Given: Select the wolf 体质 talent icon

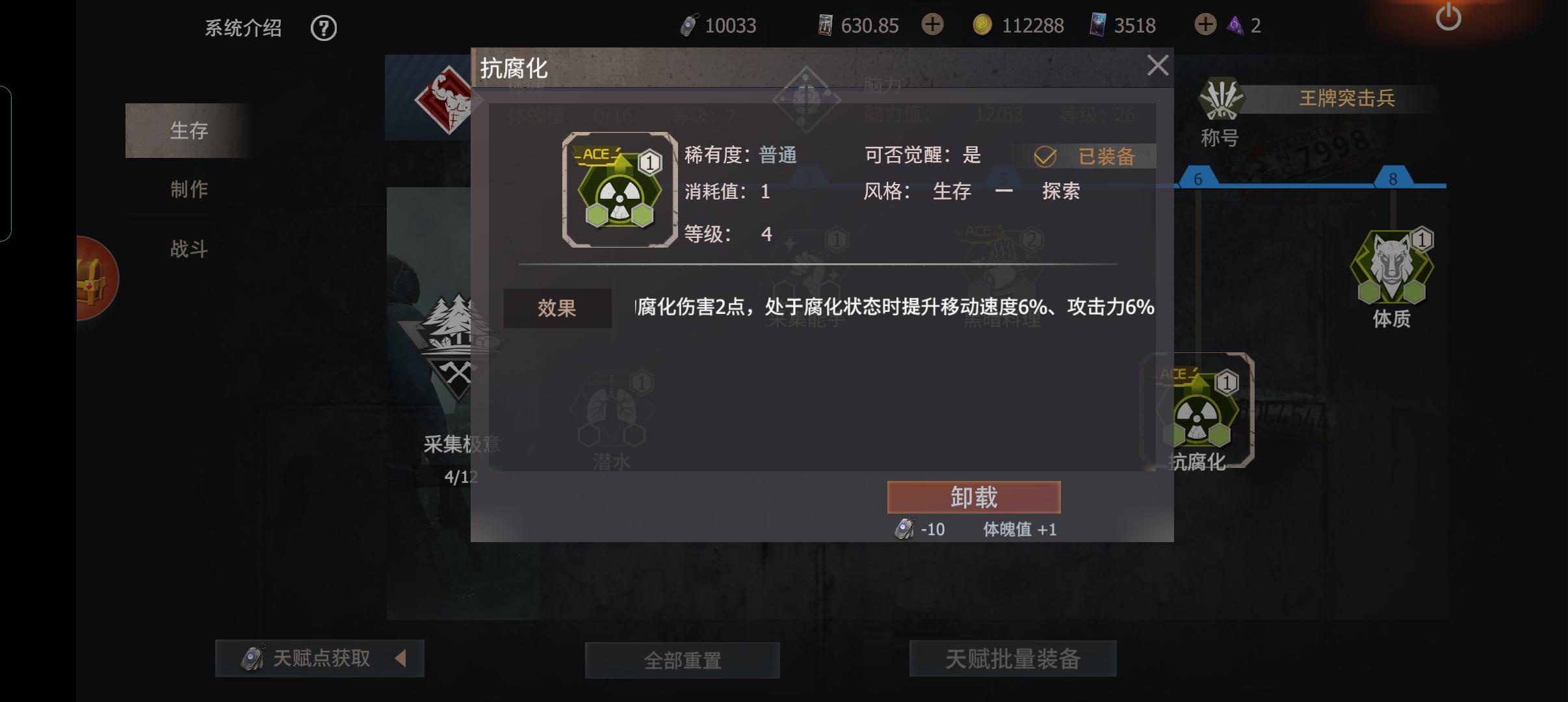Looking at the screenshot, I should pyautogui.click(x=1392, y=268).
